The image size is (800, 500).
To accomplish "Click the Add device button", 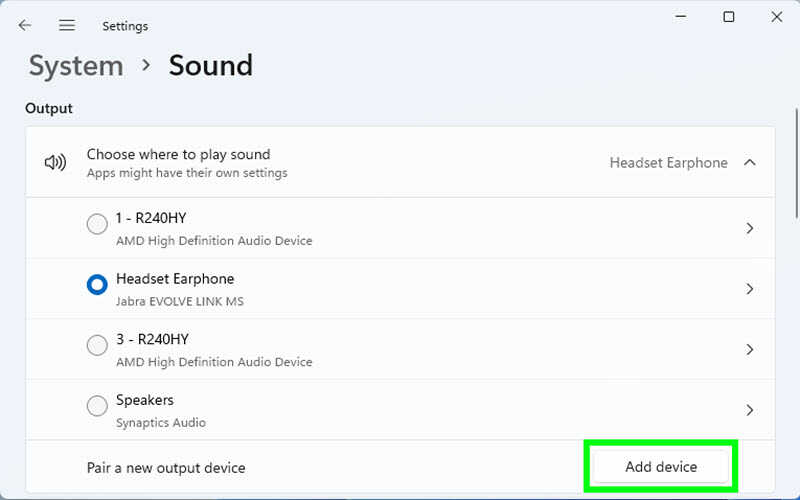I will pos(661,466).
